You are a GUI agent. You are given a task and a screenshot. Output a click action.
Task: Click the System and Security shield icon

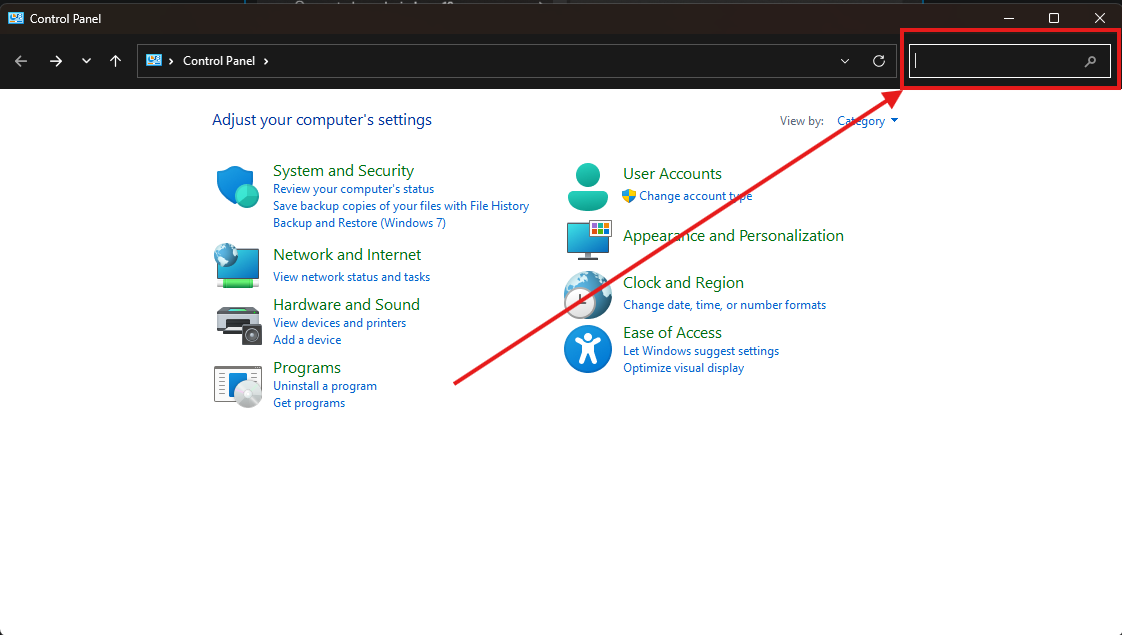coord(238,187)
